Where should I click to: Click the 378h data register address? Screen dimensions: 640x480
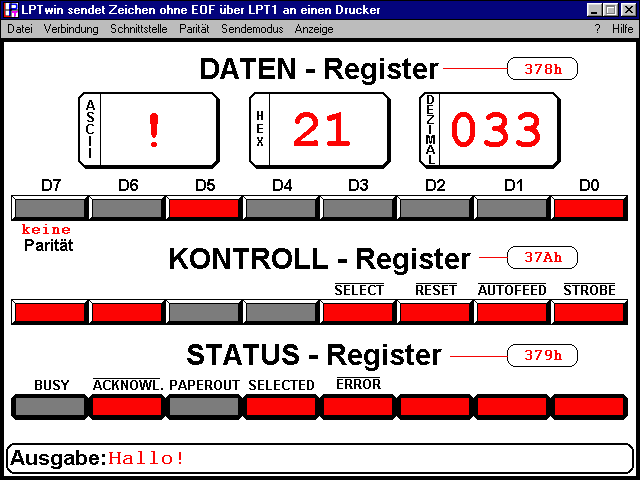pyautogui.click(x=542, y=69)
